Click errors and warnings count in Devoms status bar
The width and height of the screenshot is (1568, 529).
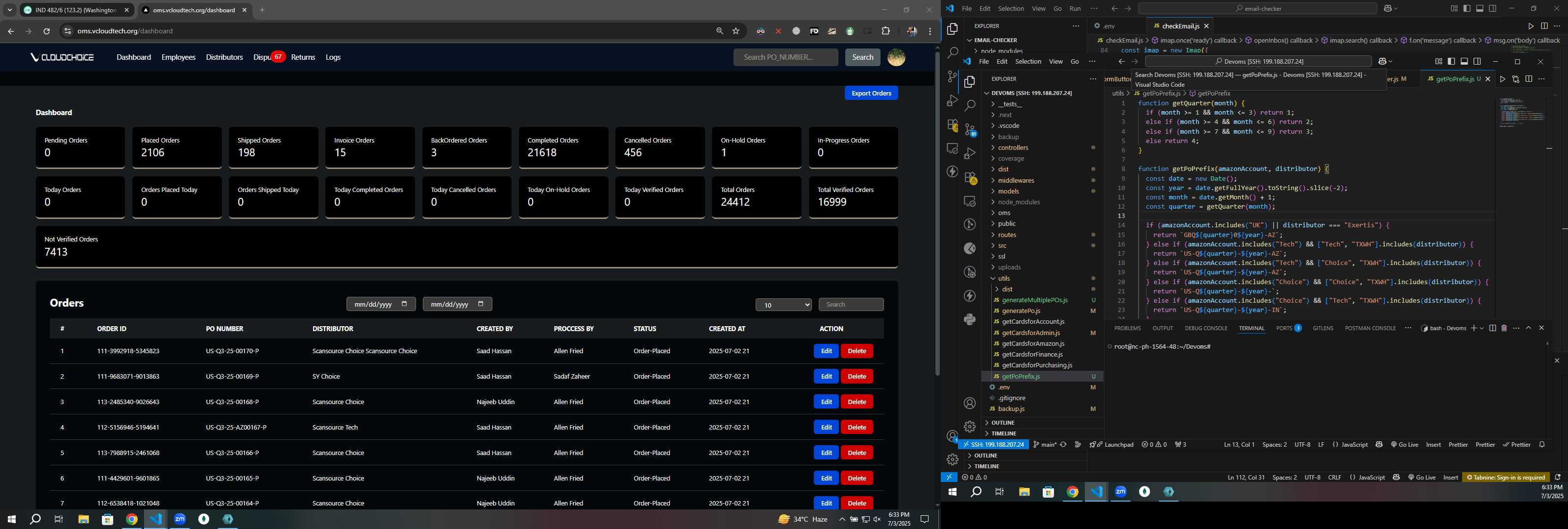(x=1154, y=445)
